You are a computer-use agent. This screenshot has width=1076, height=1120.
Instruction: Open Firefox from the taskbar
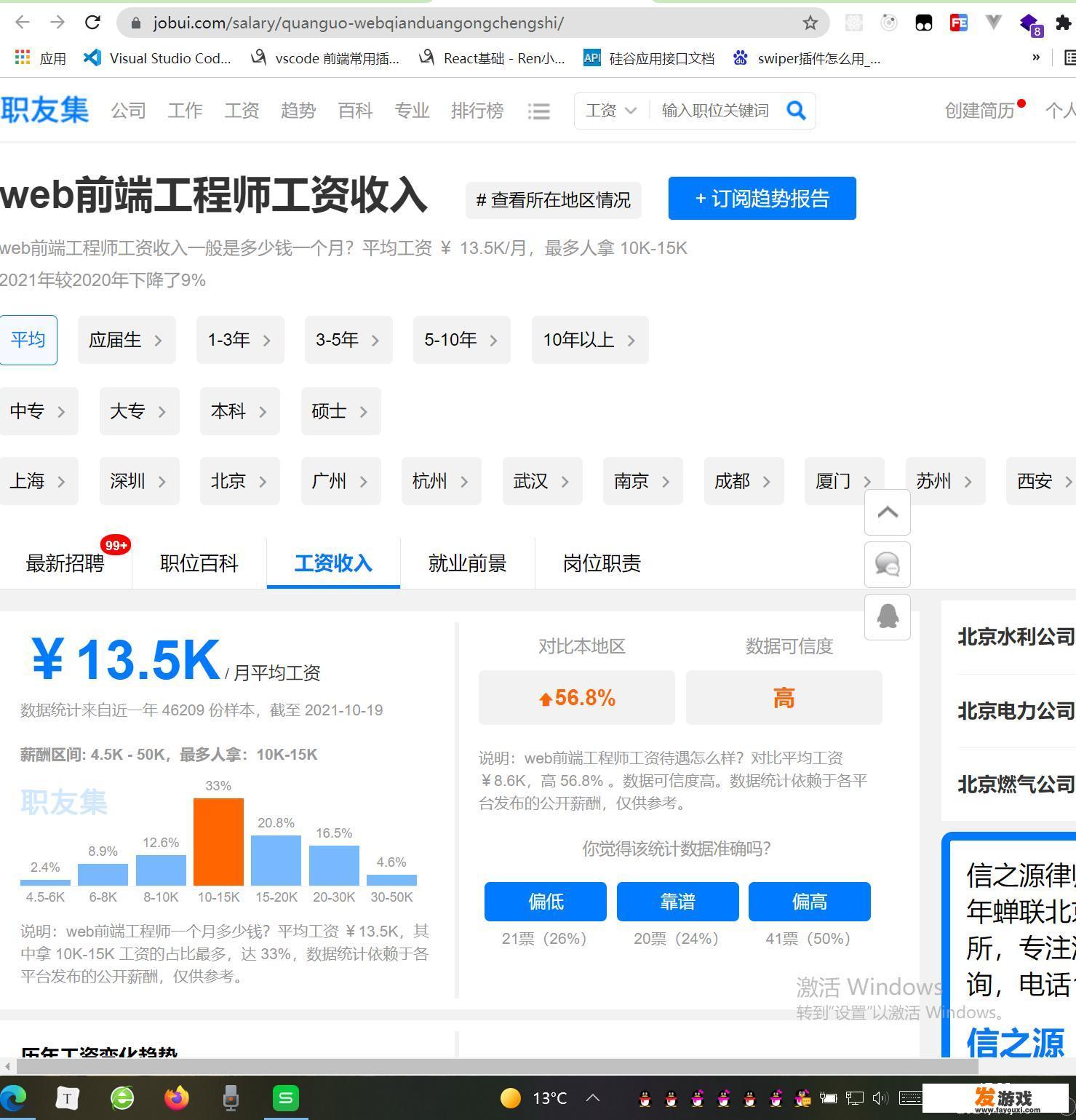(176, 1097)
